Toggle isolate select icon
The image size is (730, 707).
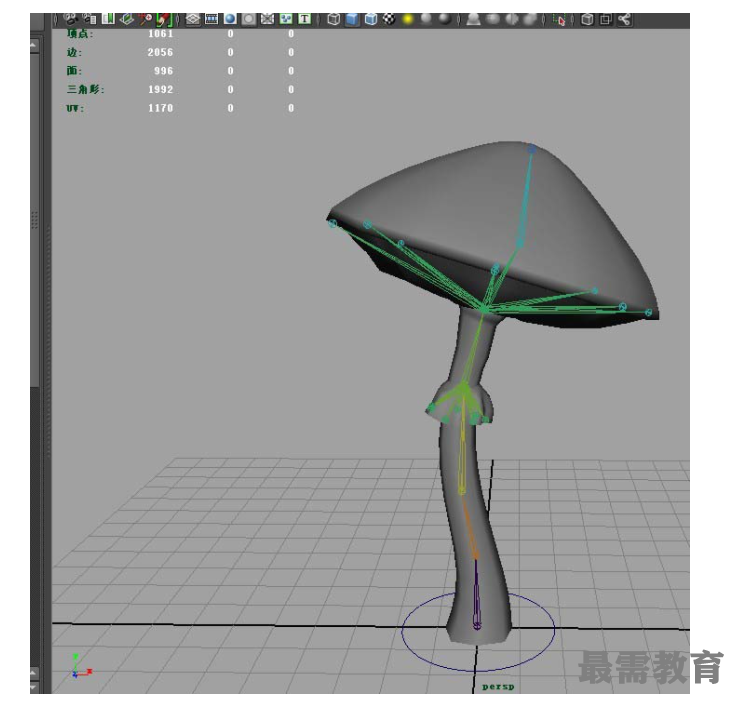tap(559, 19)
